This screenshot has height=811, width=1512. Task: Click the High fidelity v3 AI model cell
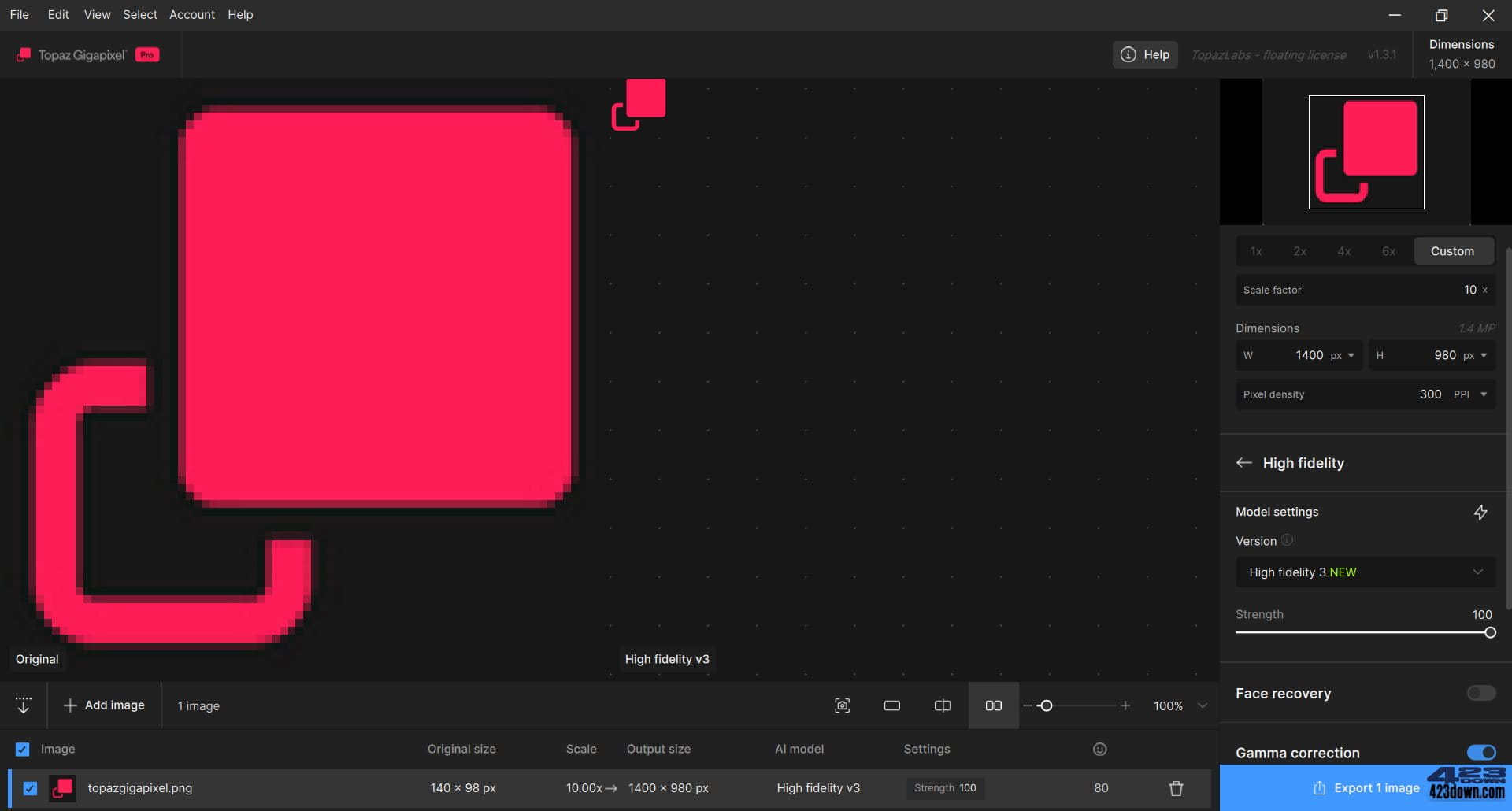pyautogui.click(x=818, y=787)
